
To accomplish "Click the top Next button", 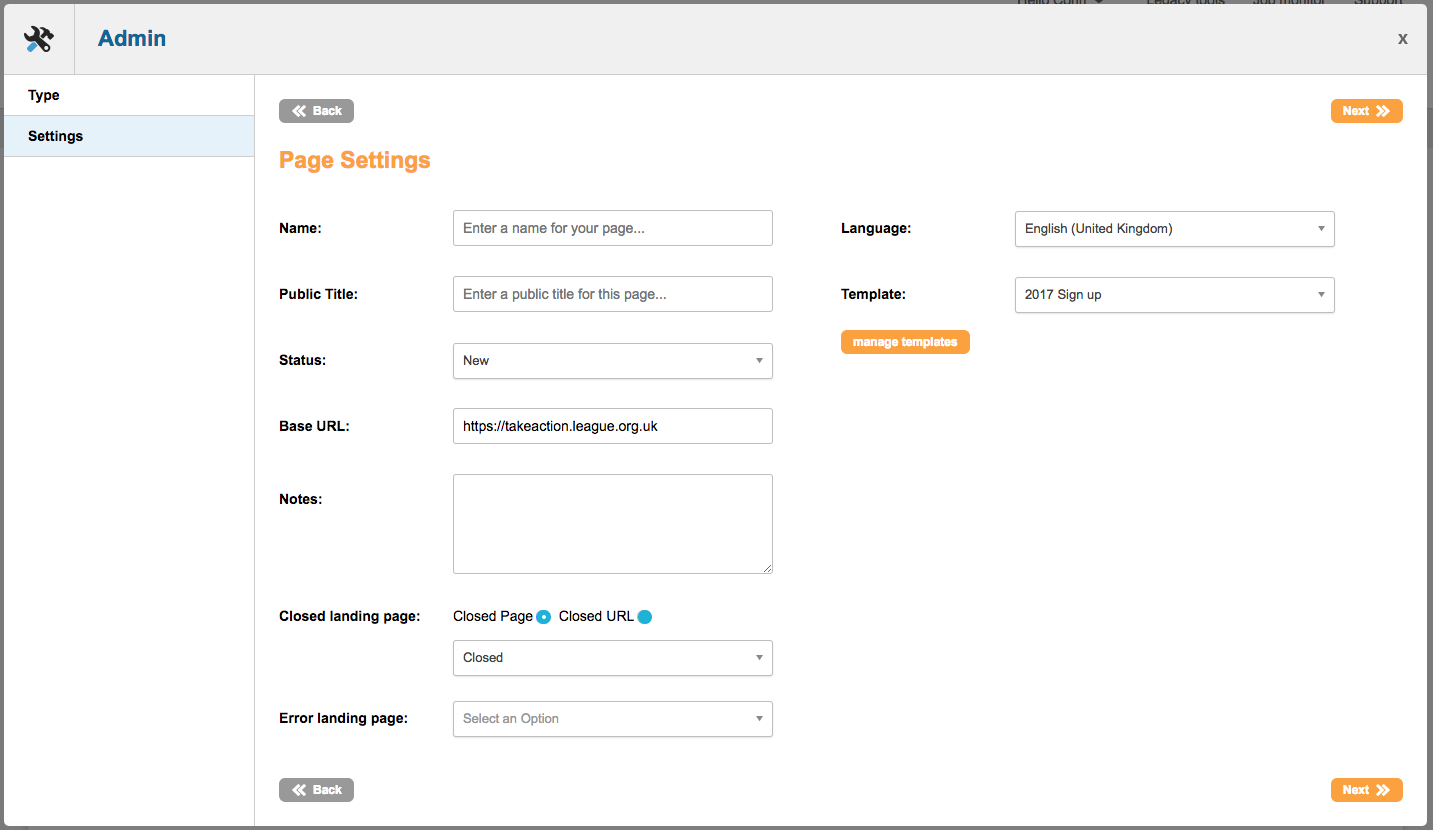I will 1366,111.
